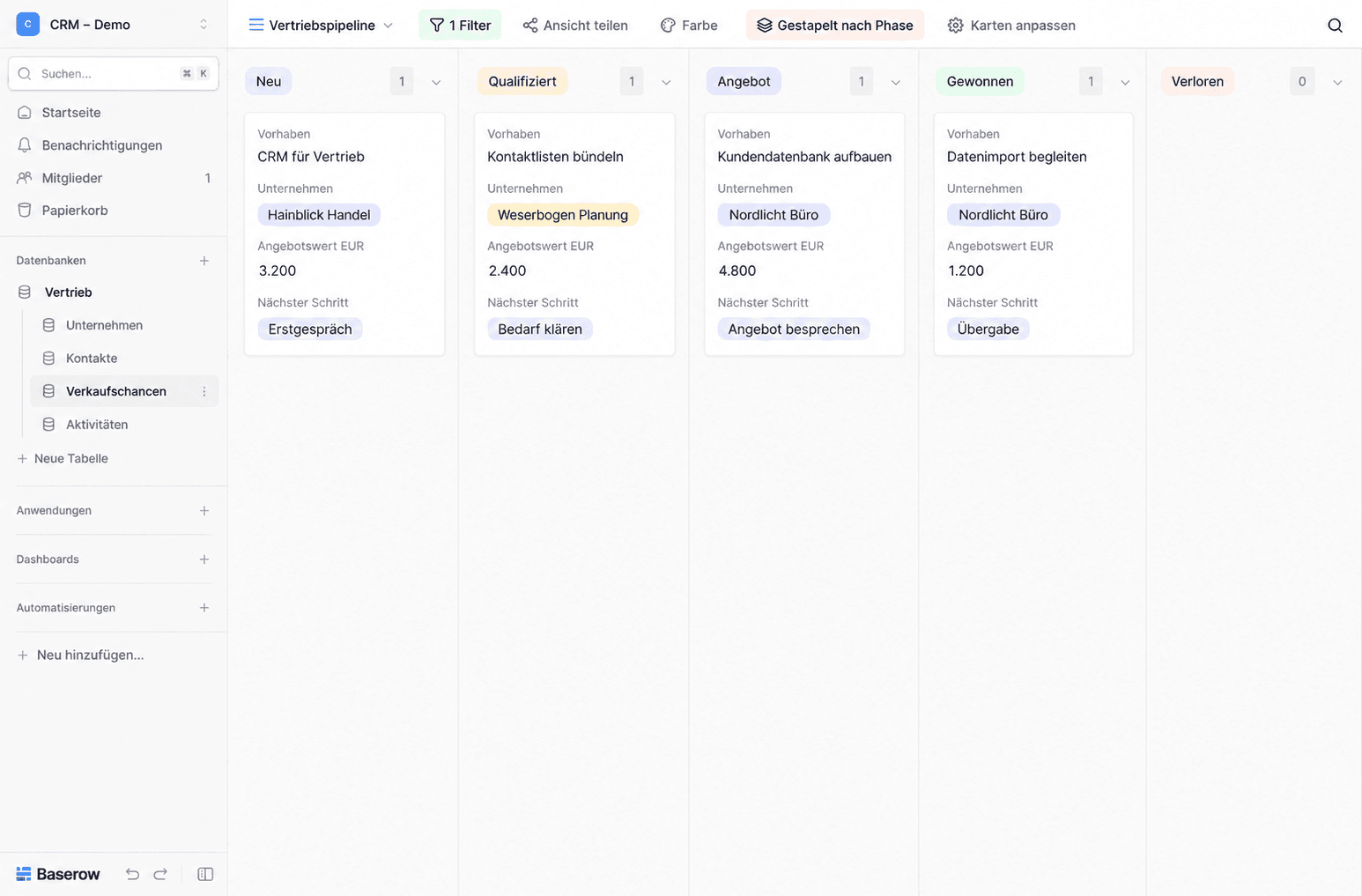The width and height of the screenshot is (1362, 896).
Task: Add a new database with the plus icon
Action: 204,261
